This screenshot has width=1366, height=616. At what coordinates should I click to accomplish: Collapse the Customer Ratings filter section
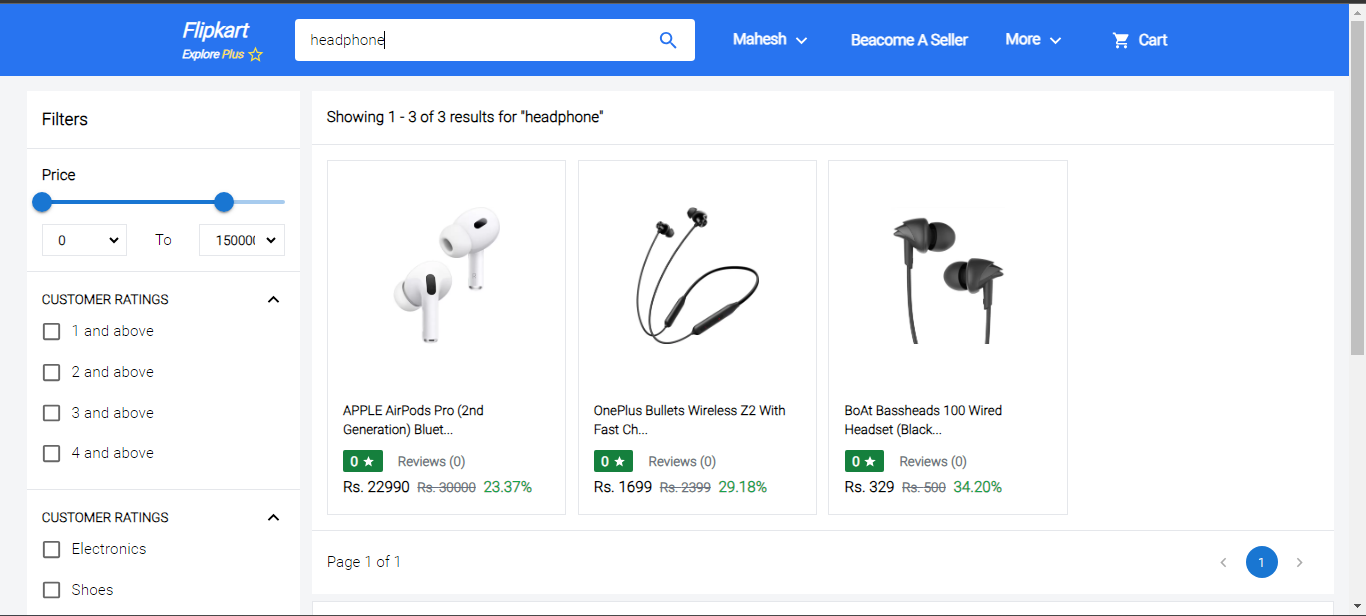click(x=273, y=299)
